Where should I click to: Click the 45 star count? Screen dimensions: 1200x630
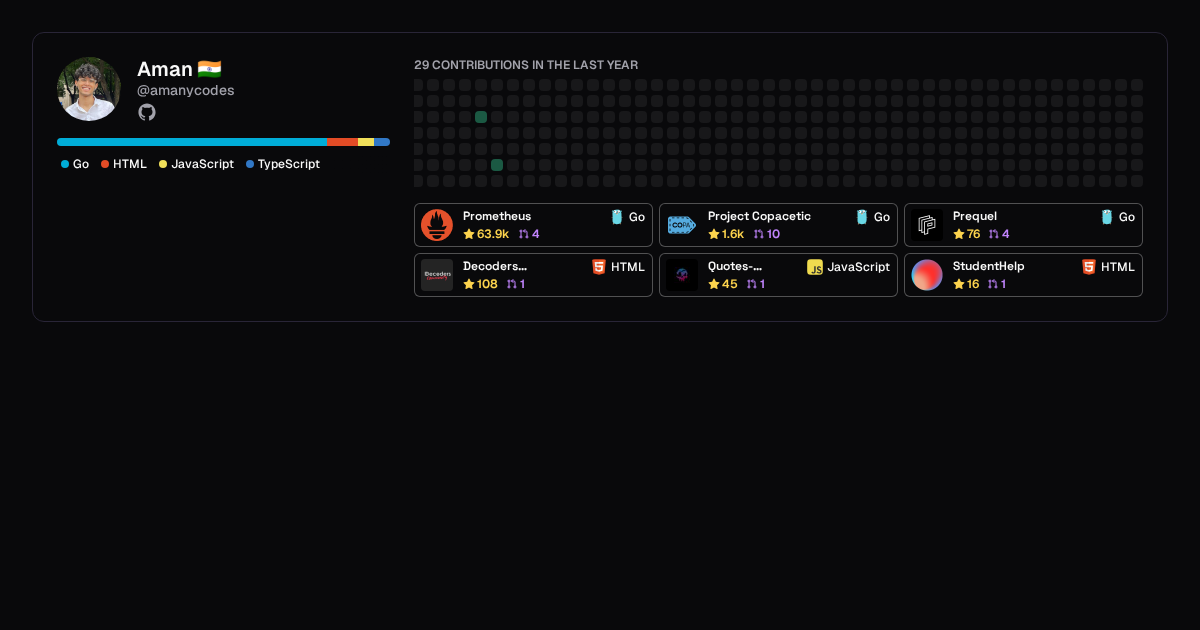730,284
